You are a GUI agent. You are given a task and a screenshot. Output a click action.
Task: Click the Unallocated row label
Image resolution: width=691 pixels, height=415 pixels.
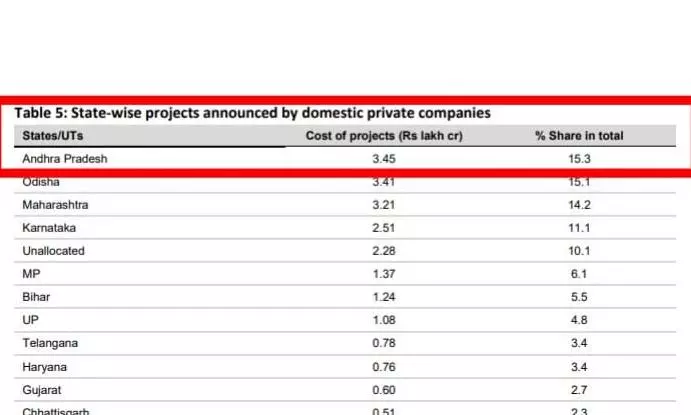click(53, 251)
